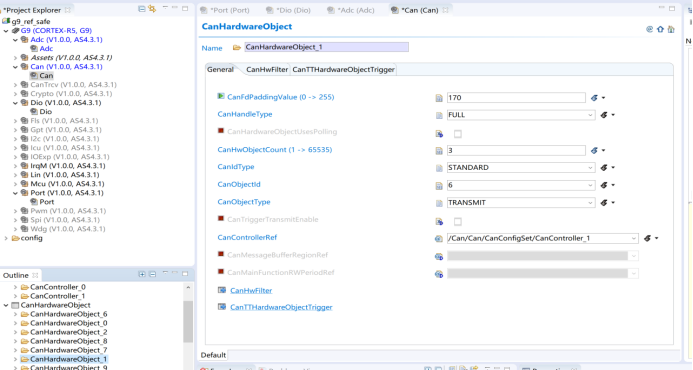Click the CanHandleType label link
693x370 pixels.
[244, 114]
